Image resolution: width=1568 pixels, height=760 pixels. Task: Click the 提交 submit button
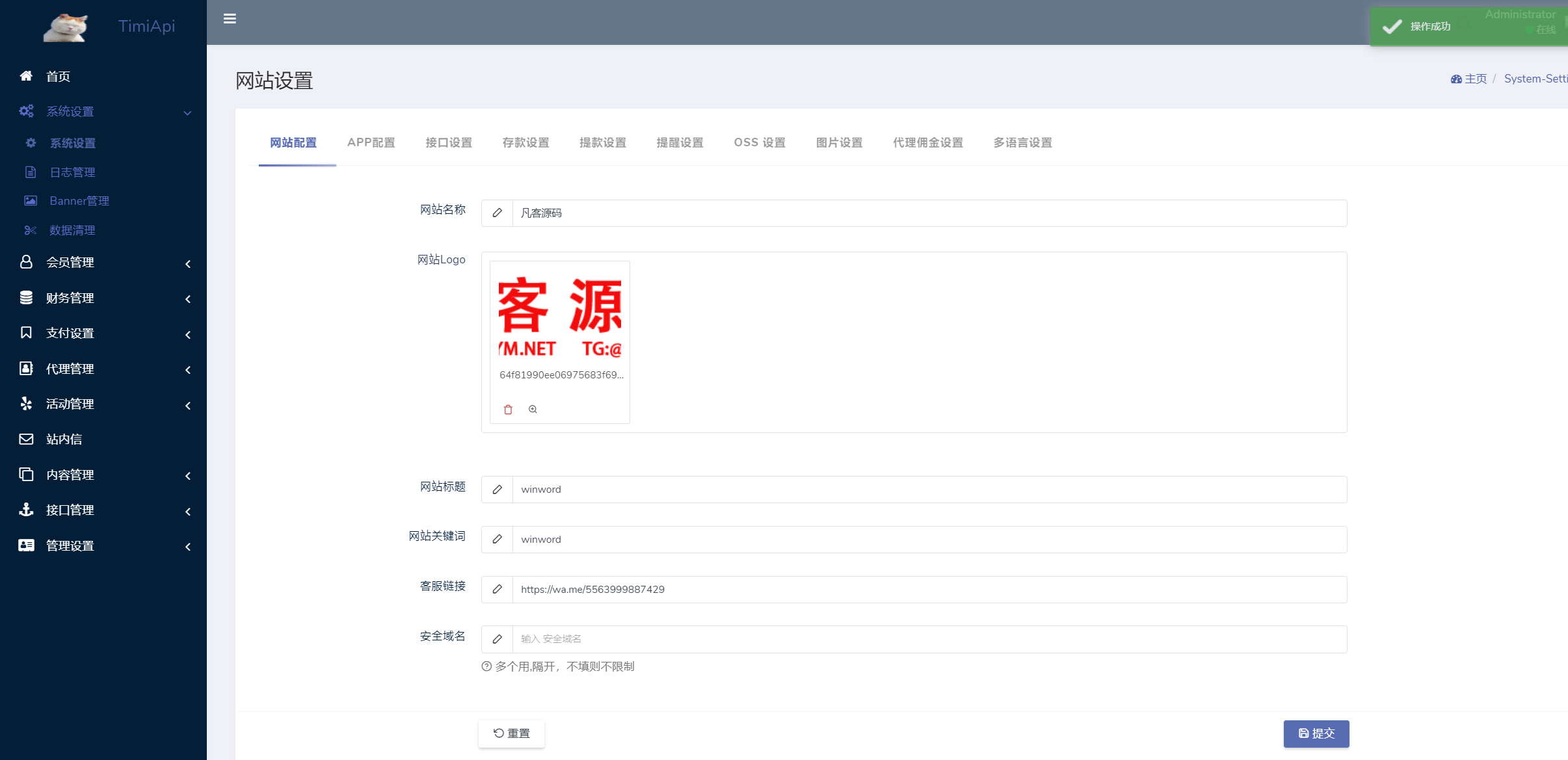[x=1315, y=733]
